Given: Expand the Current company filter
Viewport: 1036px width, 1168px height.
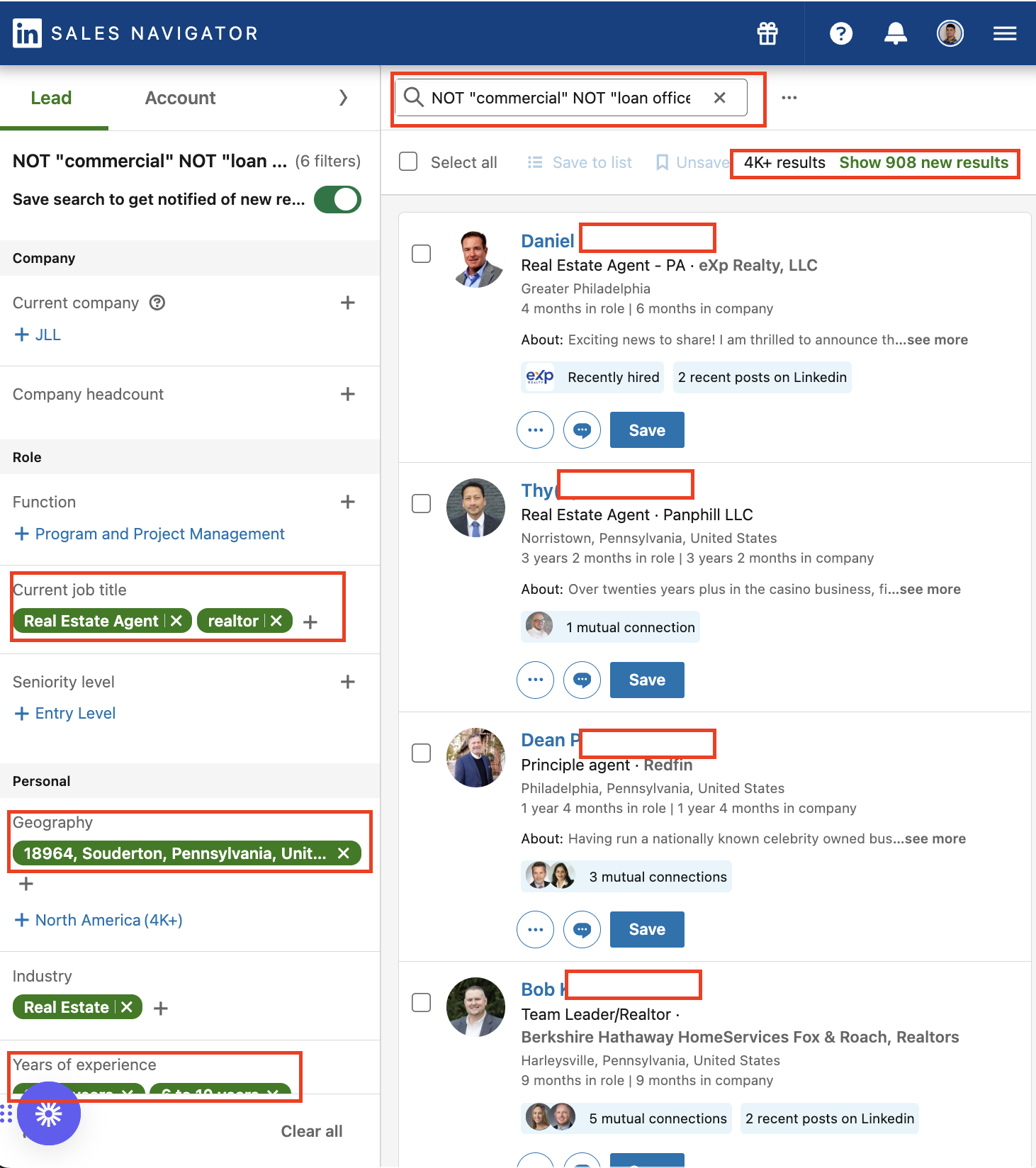Looking at the screenshot, I should click(348, 303).
